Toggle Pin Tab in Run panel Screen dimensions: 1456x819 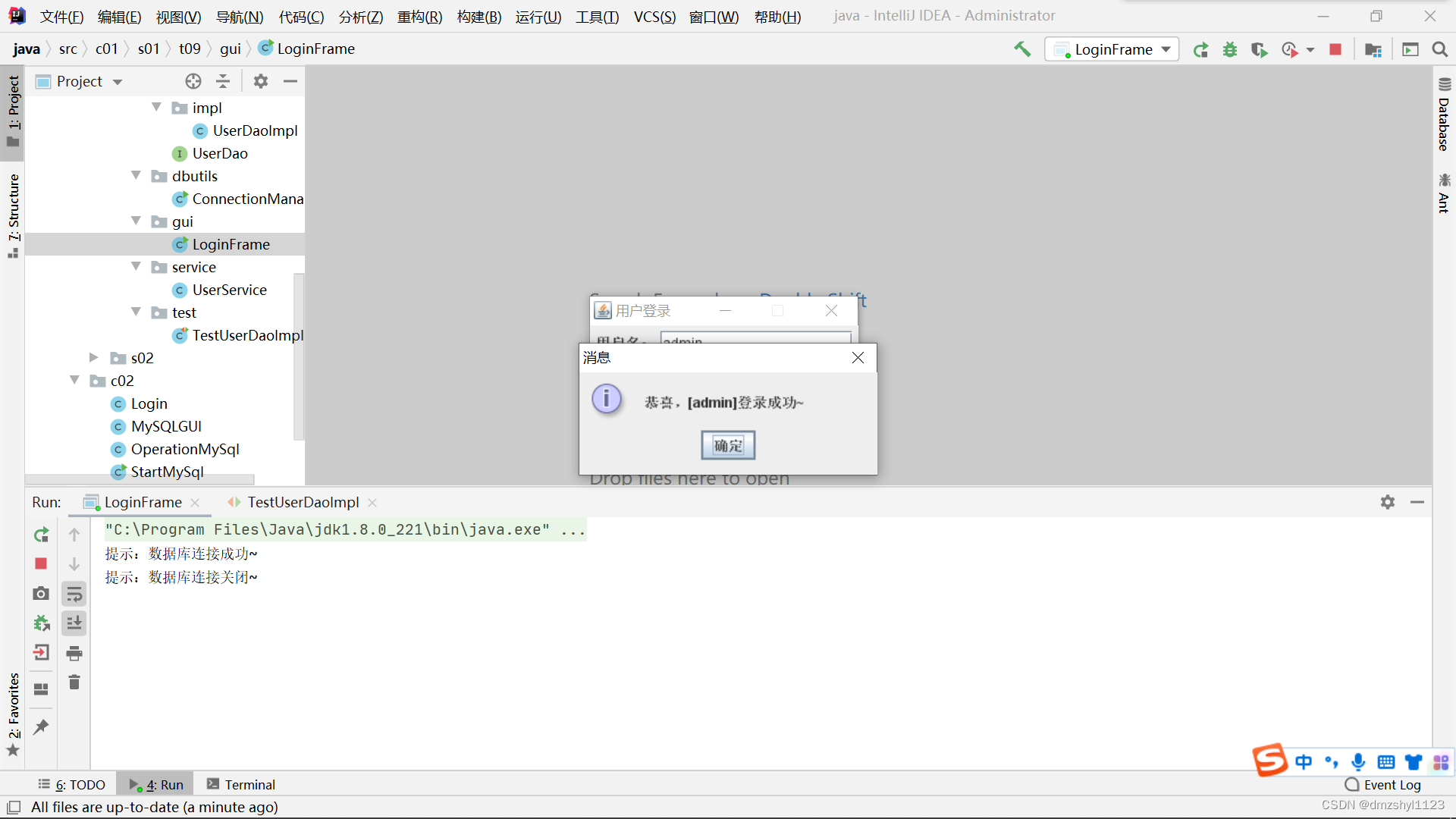pyautogui.click(x=41, y=726)
